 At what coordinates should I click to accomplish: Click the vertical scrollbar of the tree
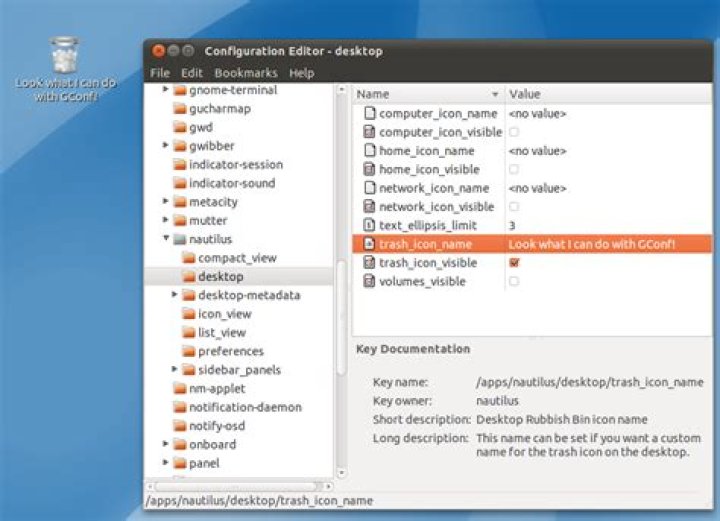[x=341, y=317]
